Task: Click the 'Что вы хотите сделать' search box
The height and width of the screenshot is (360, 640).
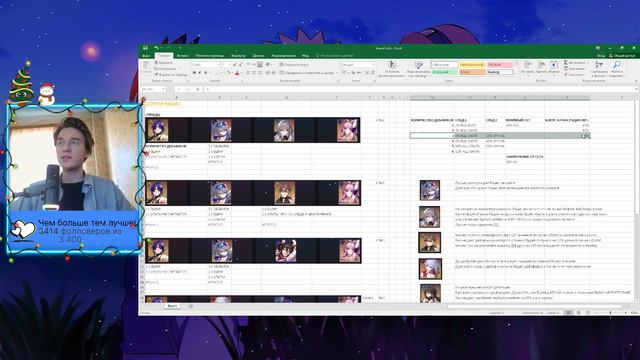Action: [336, 56]
